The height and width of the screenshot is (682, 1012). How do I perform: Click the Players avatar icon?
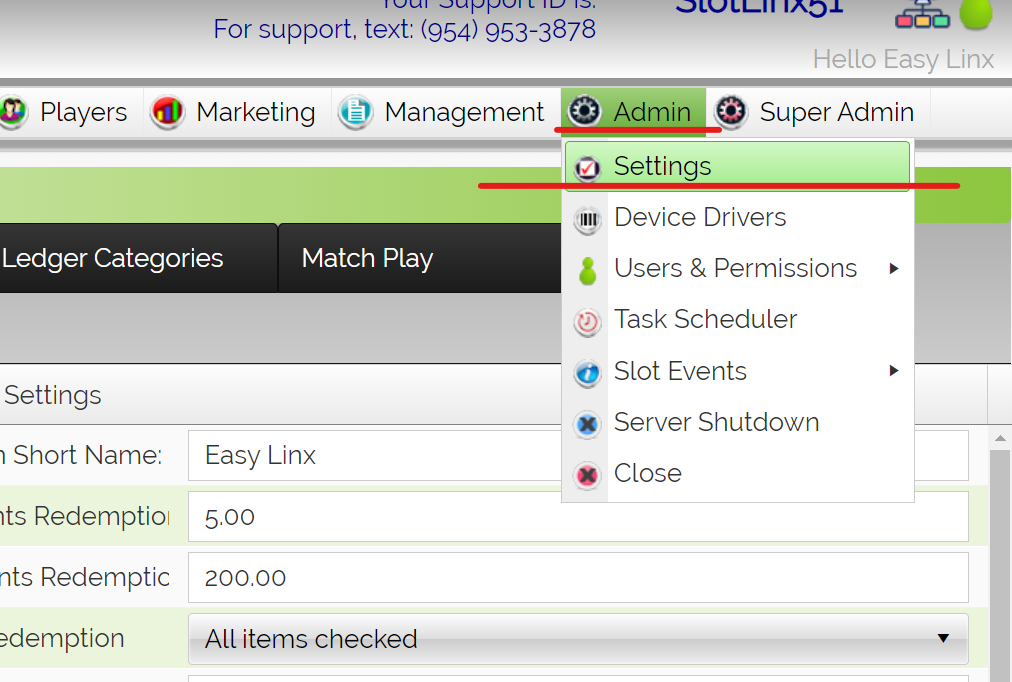click(12, 112)
